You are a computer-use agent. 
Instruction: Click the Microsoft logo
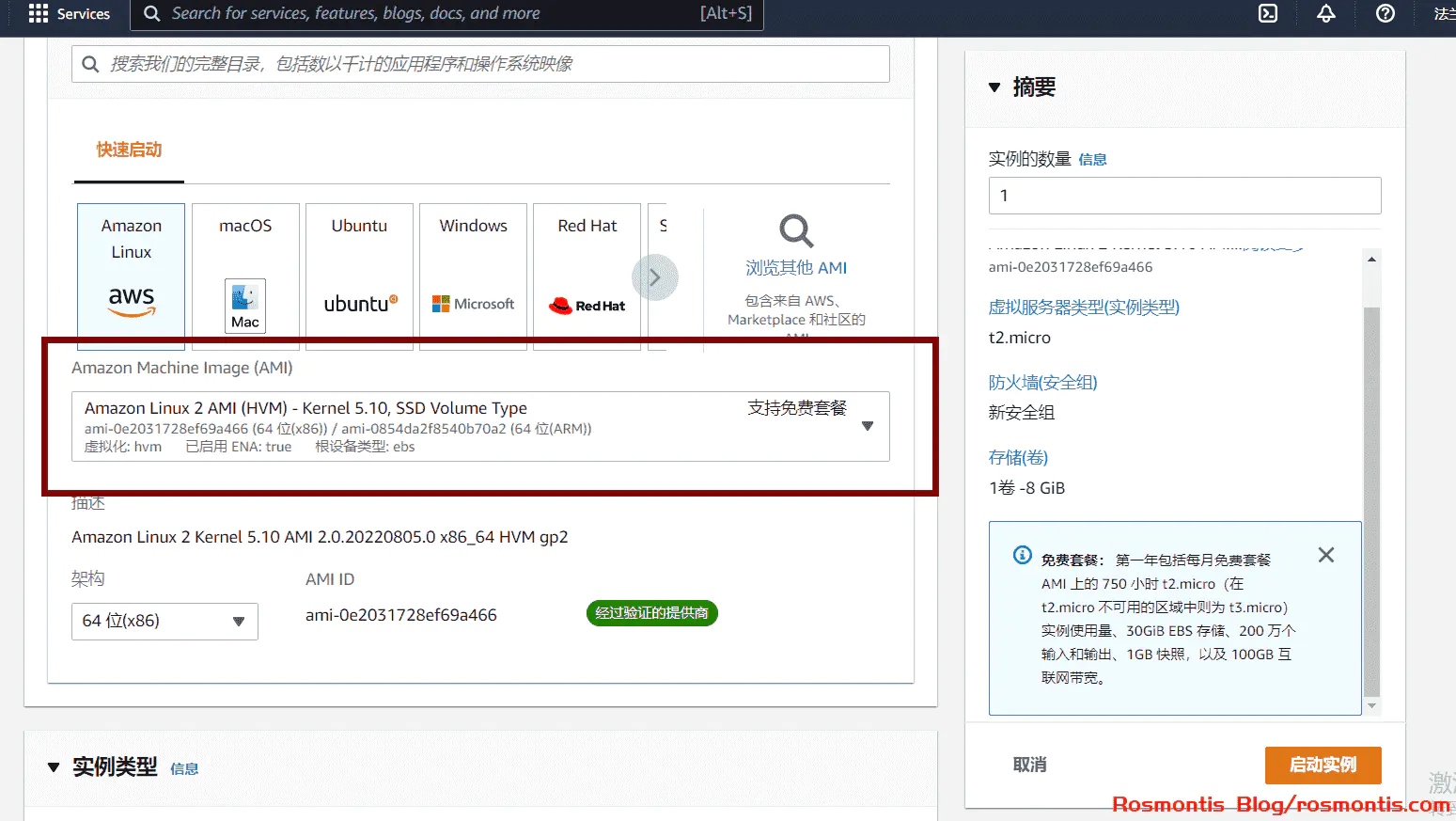pos(473,304)
